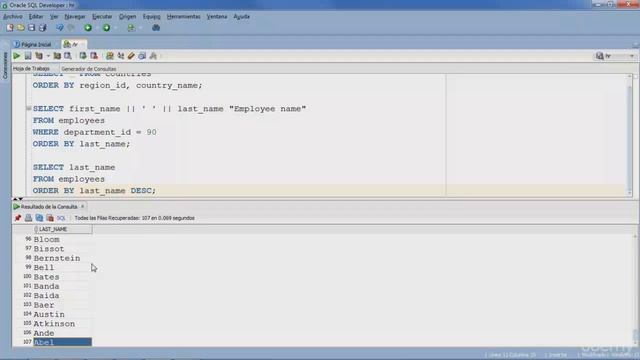Collapse the SELECT first_name statement fold marker

pos(29,109)
